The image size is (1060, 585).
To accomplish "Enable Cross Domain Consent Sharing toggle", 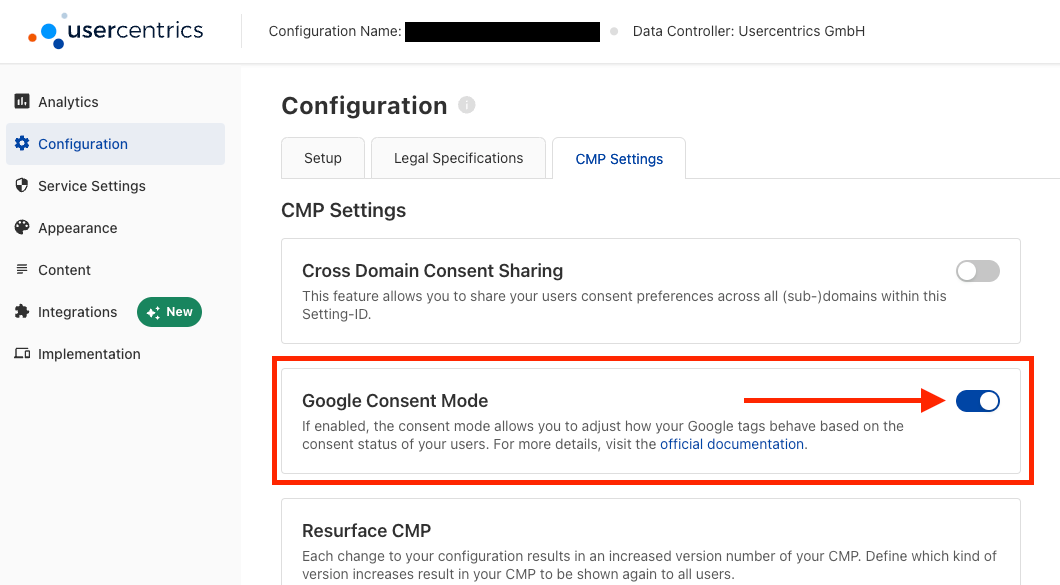I will point(978,271).
